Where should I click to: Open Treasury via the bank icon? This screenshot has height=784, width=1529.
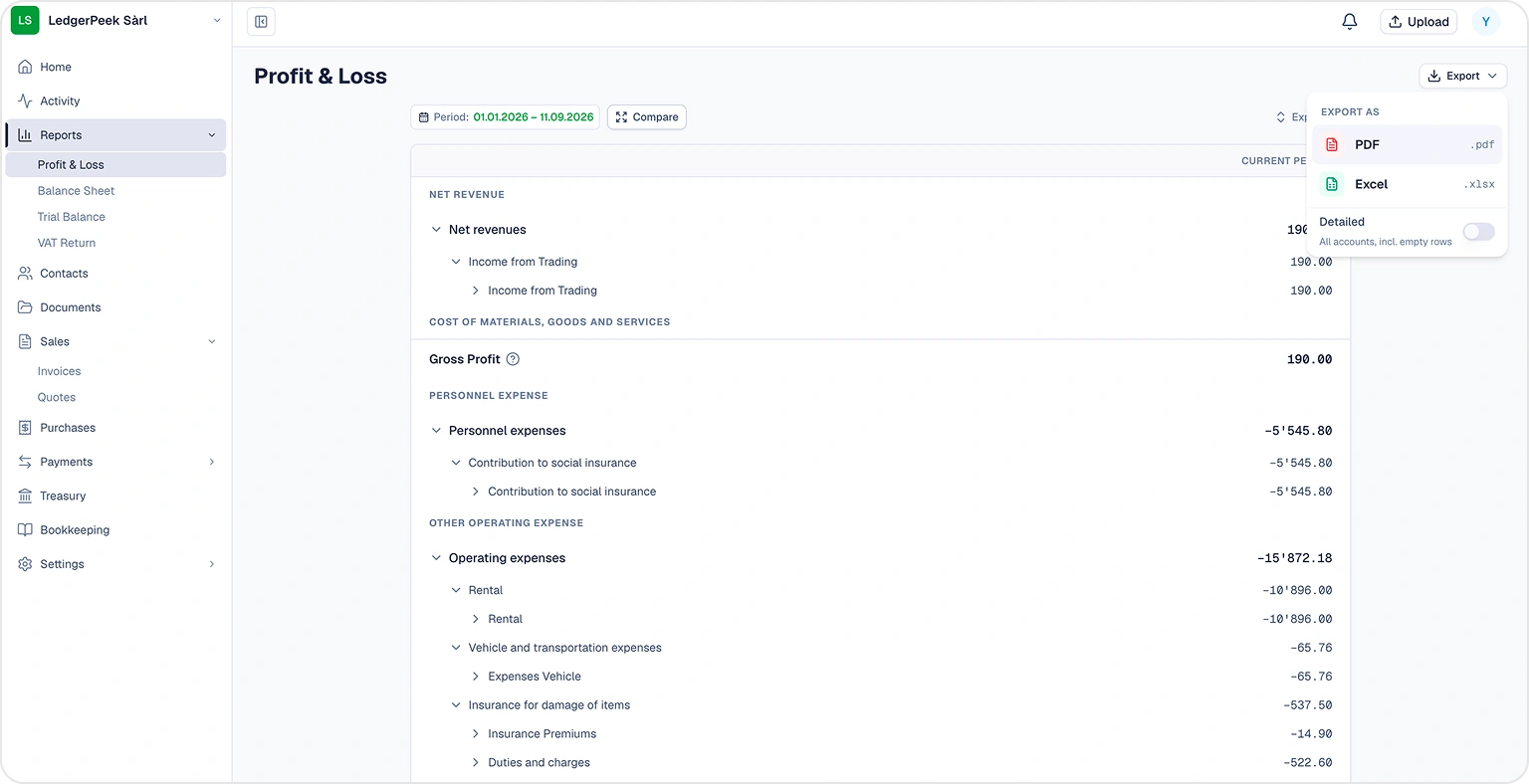[x=25, y=495]
